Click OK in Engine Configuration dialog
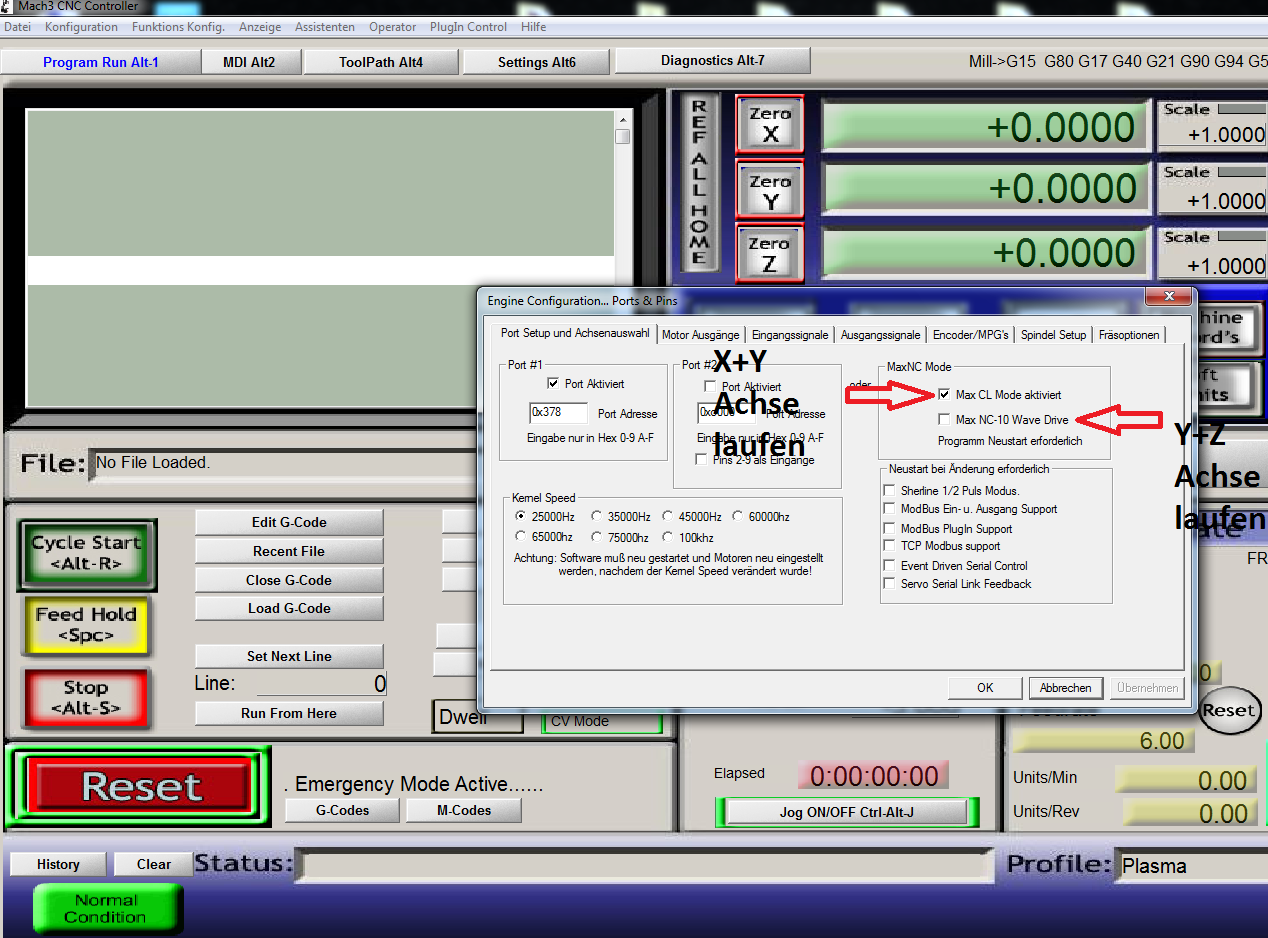The width and height of the screenshot is (1268, 938). [985, 688]
